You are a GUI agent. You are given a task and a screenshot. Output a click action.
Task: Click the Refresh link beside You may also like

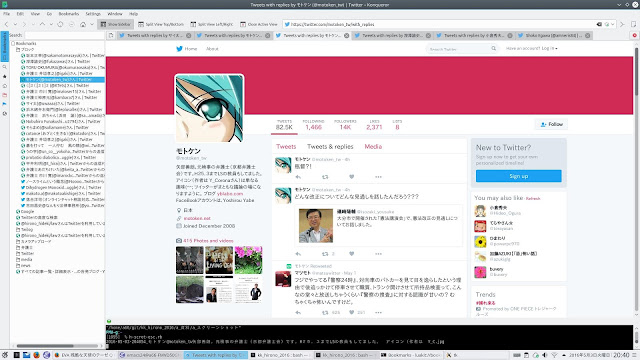533,199
